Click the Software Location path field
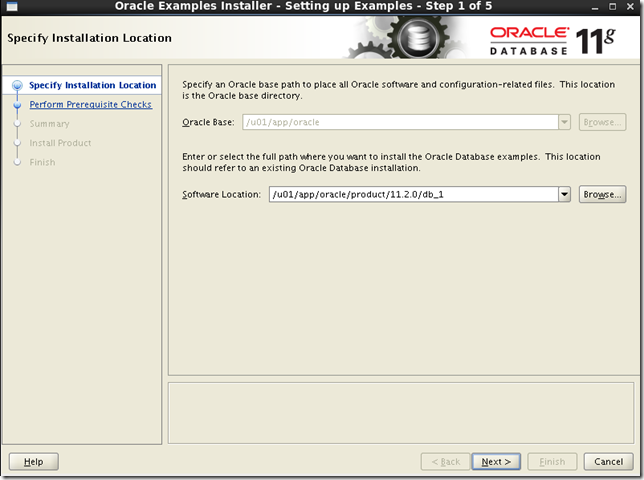The height and width of the screenshot is (480, 644). pos(414,194)
